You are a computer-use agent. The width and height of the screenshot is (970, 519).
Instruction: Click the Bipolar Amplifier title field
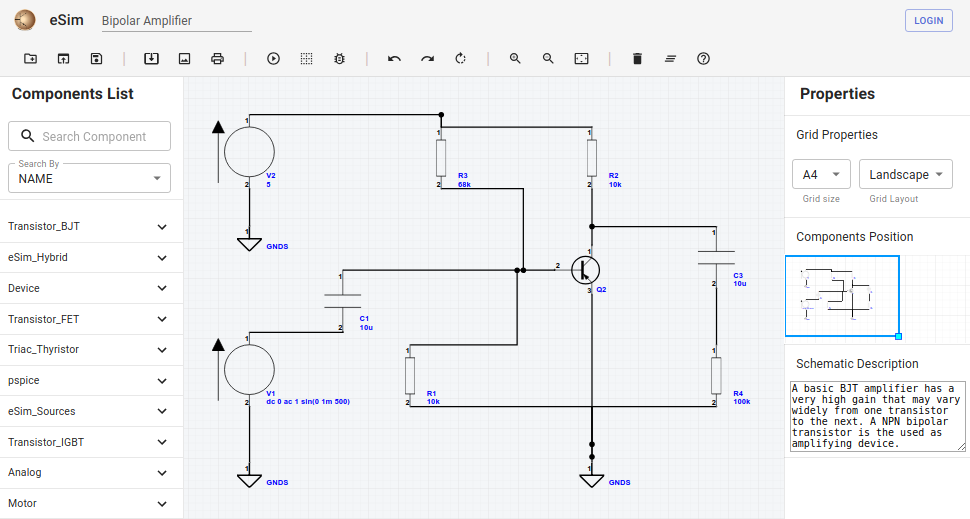tap(176, 20)
